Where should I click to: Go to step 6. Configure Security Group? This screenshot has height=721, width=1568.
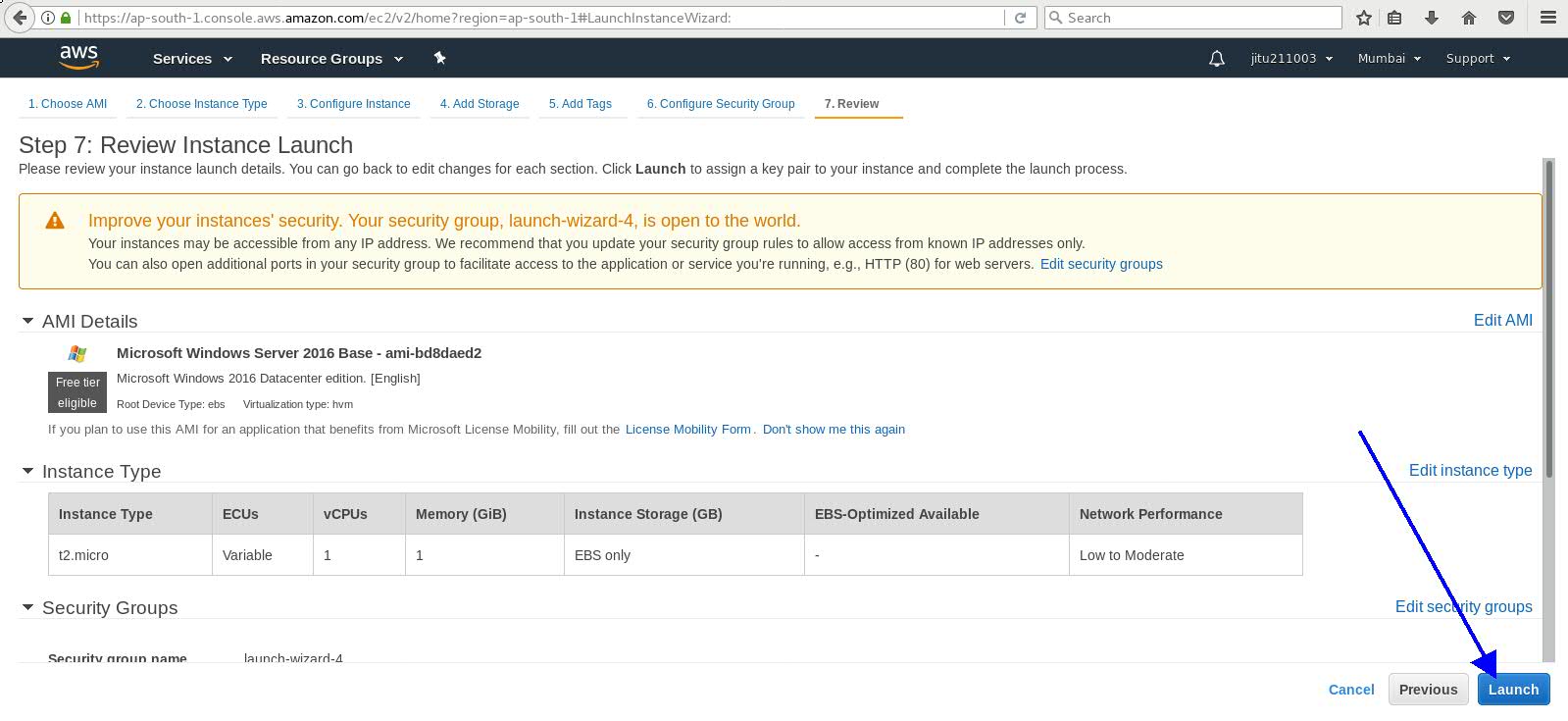721,104
